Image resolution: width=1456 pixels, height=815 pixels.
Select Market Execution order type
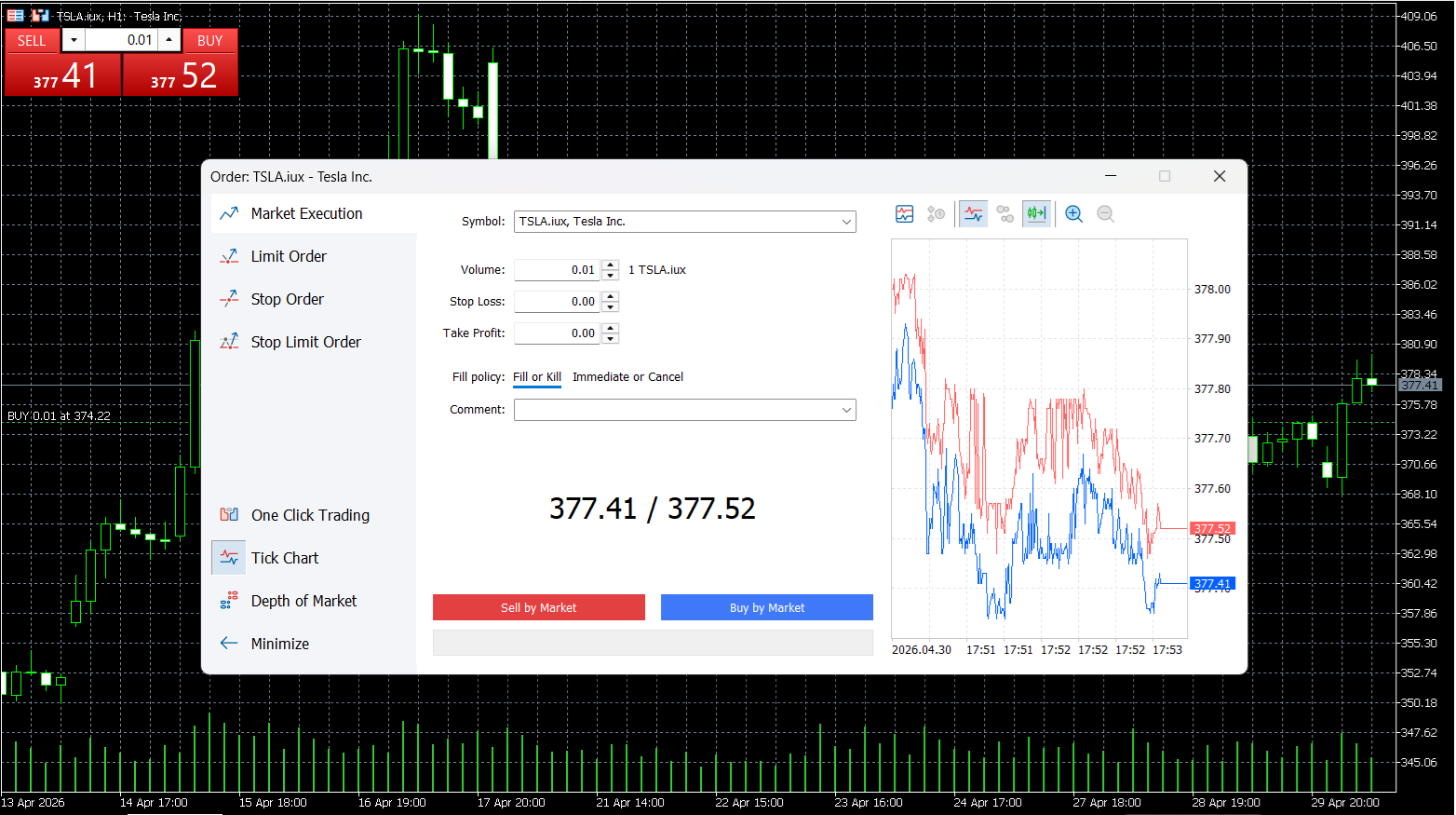(314, 213)
